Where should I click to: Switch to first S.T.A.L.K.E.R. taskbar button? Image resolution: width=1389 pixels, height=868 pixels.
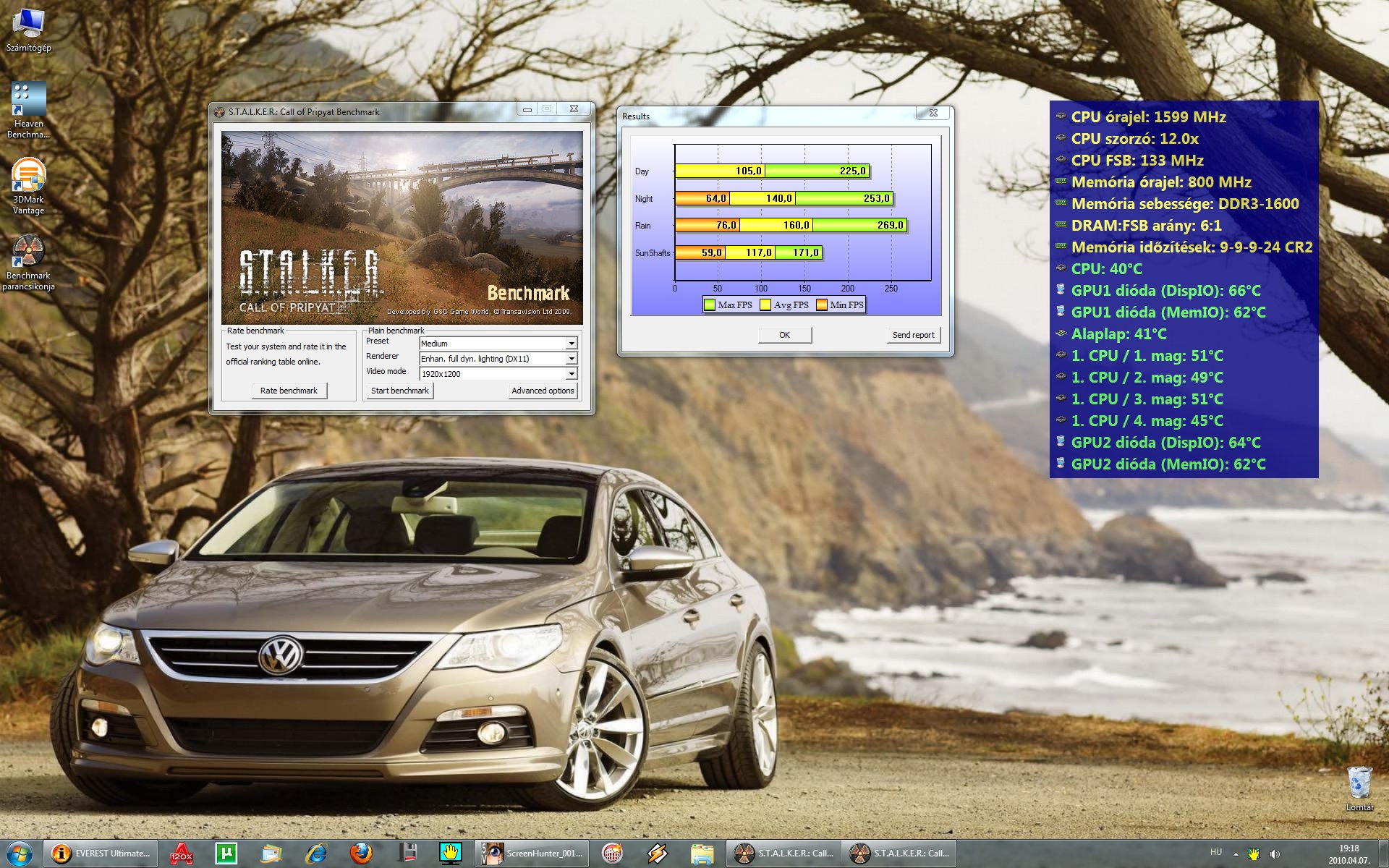[x=783, y=854]
